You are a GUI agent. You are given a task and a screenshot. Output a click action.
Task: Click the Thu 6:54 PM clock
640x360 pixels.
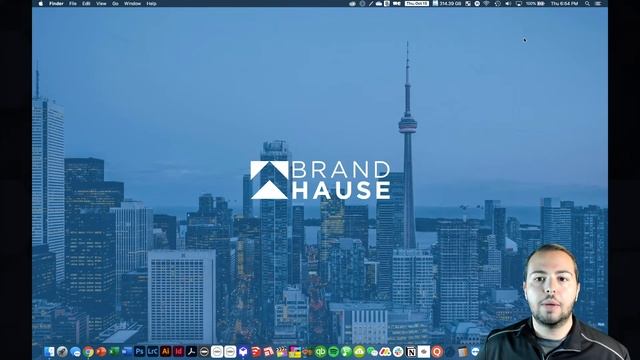click(x=564, y=3)
